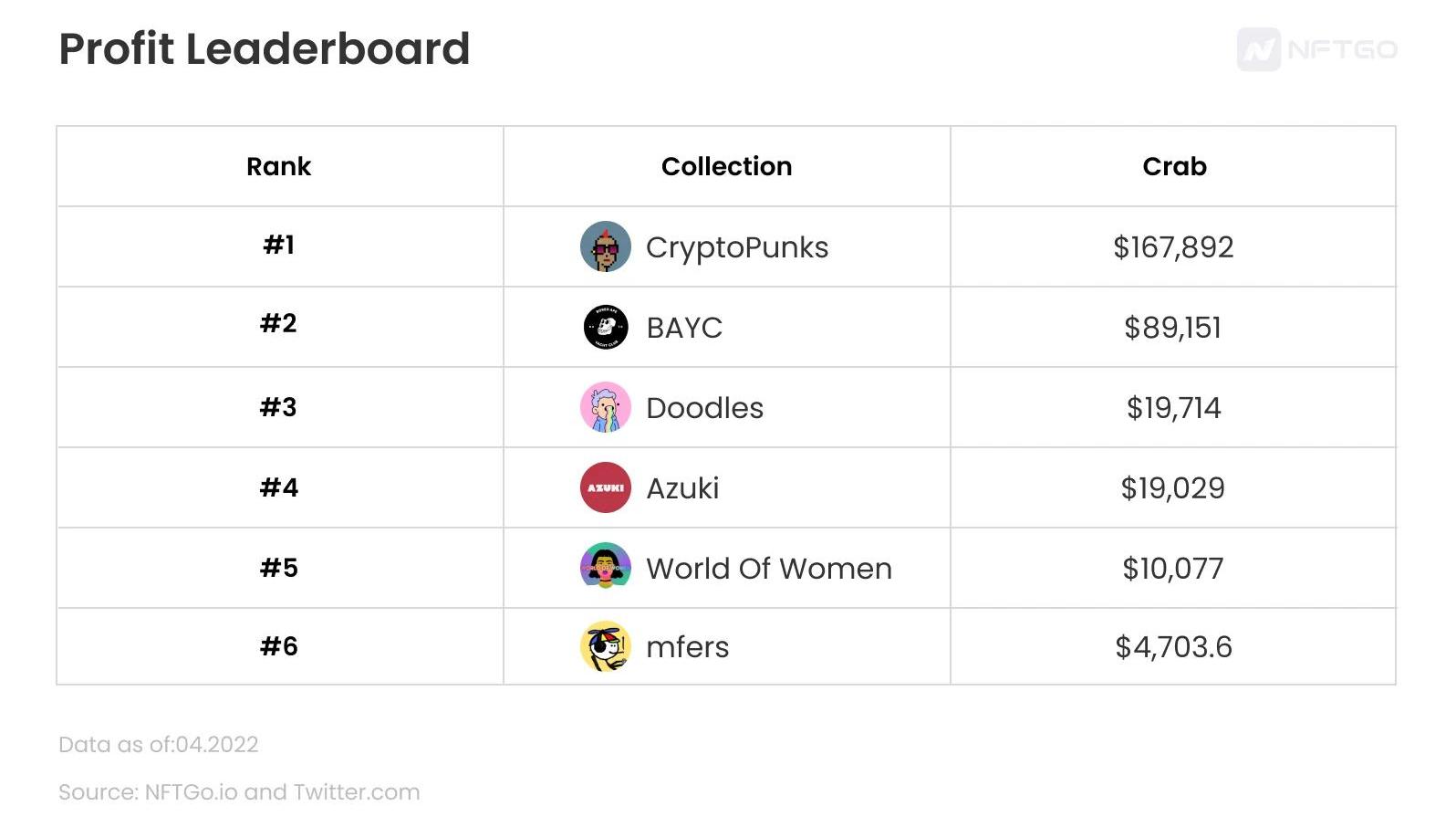This screenshot has width=1456, height=827.
Task: Click the Azuki collection name
Action: [682, 488]
